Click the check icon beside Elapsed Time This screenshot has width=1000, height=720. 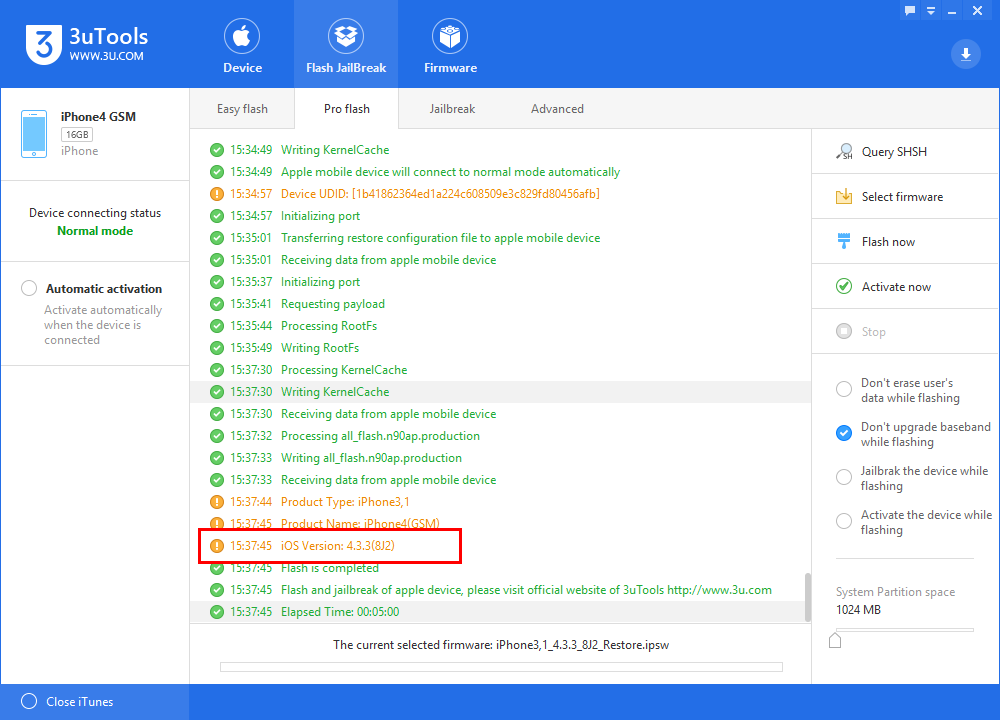click(x=217, y=612)
